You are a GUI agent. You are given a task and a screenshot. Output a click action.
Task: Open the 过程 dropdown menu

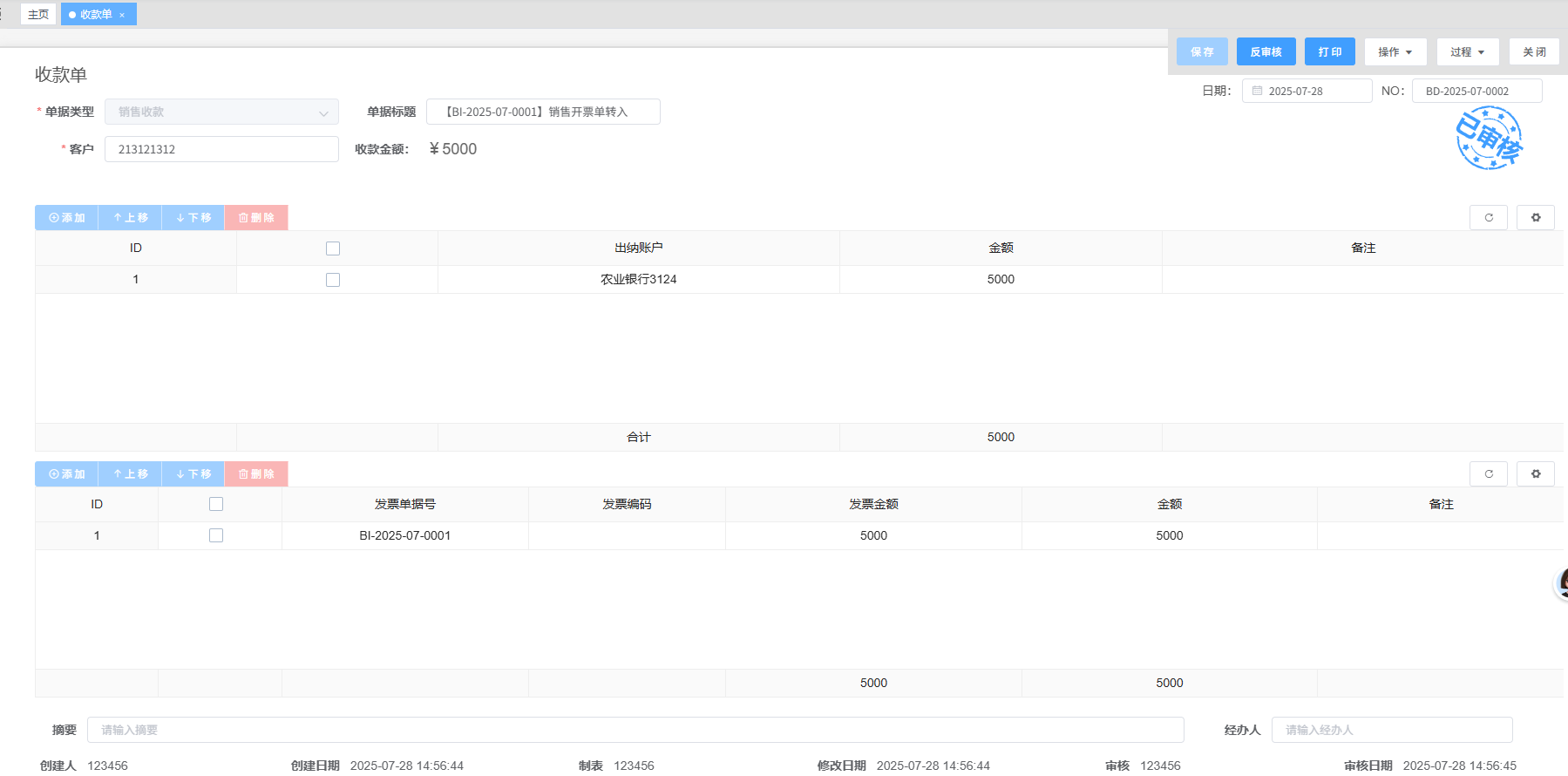tap(1467, 52)
